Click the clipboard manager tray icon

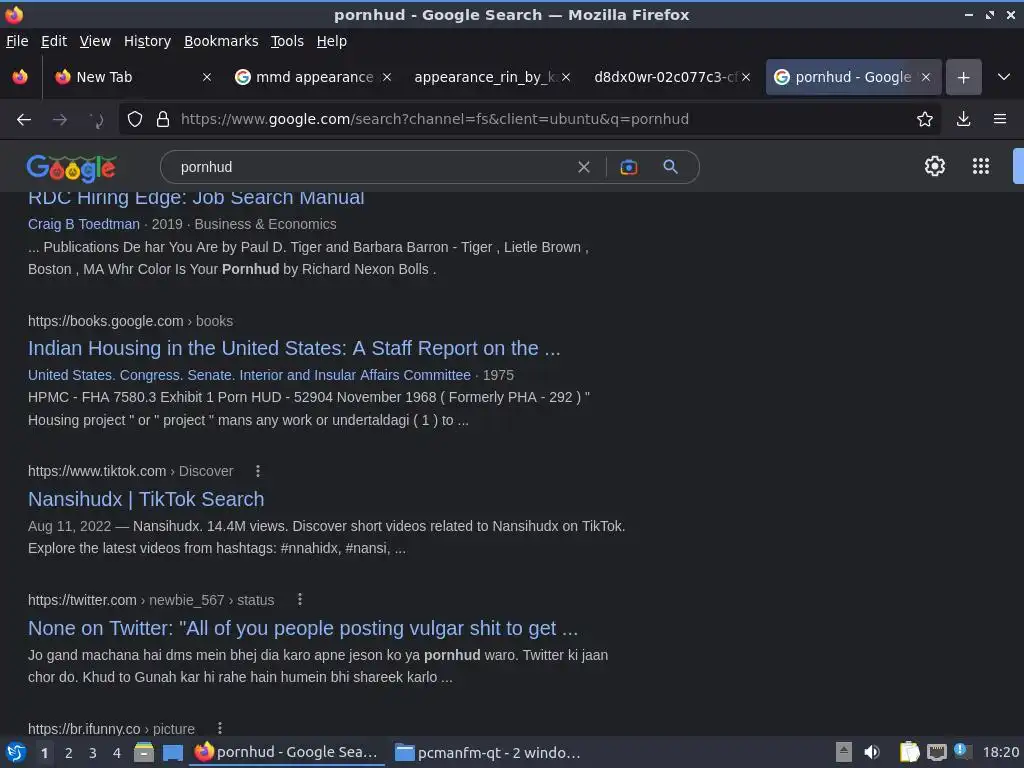point(909,752)
